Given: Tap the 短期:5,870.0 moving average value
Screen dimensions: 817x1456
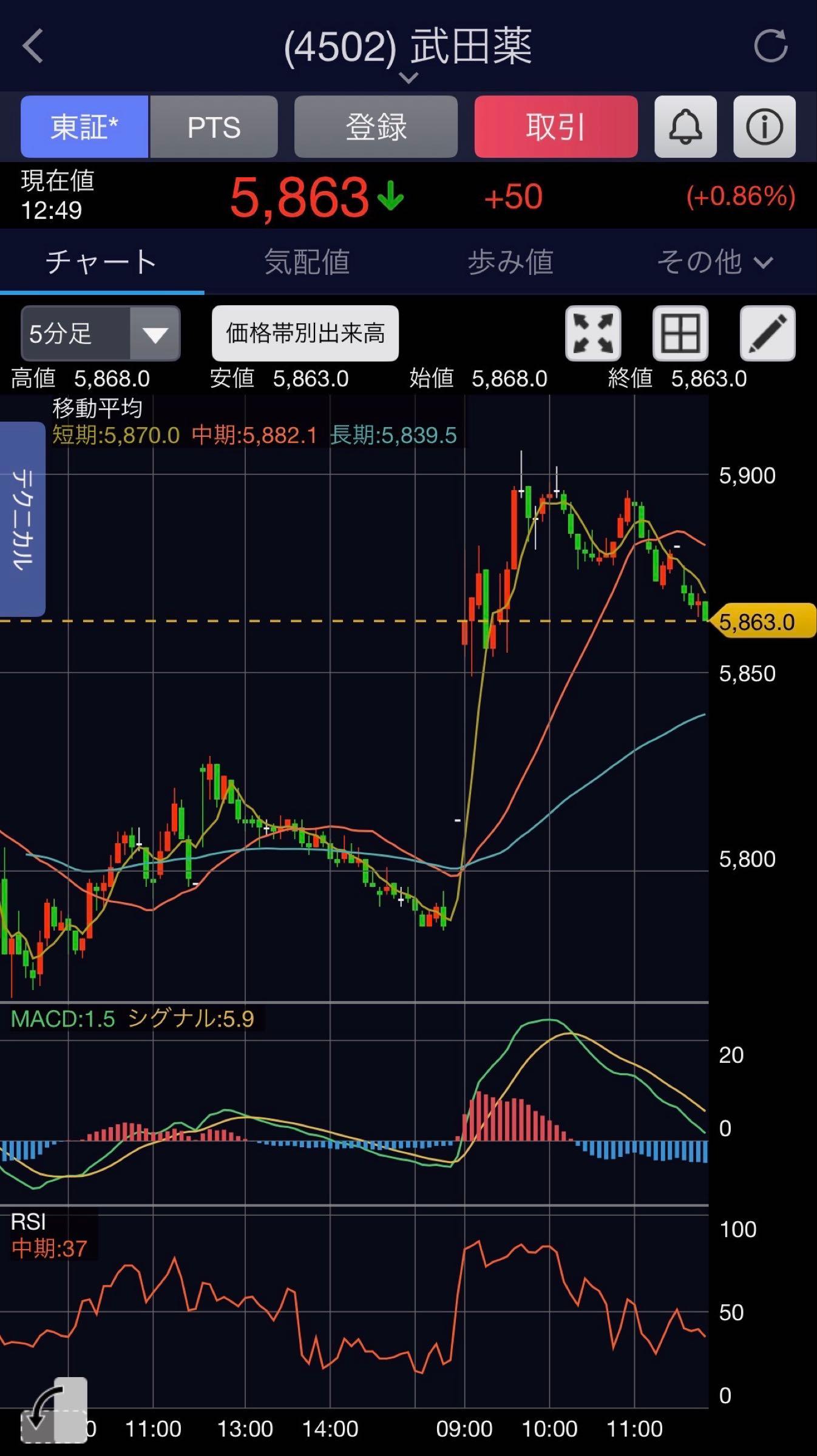Looking at the screenshot, I should [x=116, y=436].
